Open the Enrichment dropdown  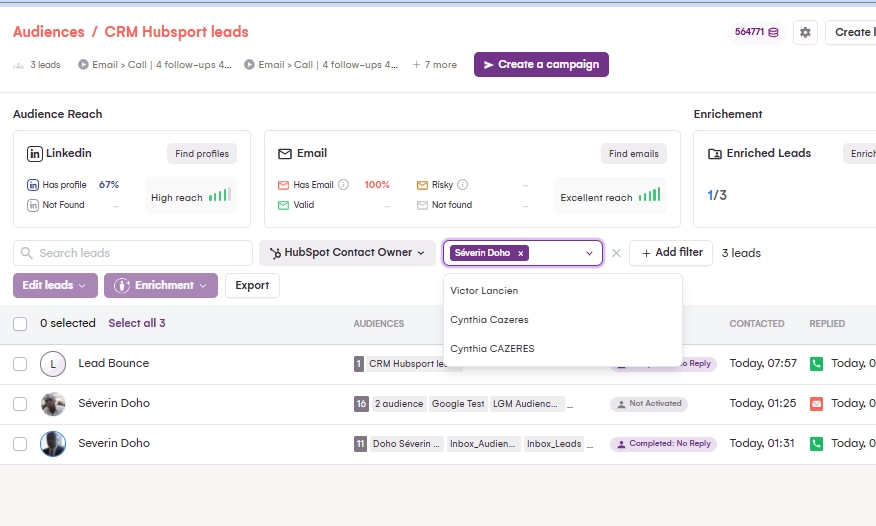tap(161, 285)
